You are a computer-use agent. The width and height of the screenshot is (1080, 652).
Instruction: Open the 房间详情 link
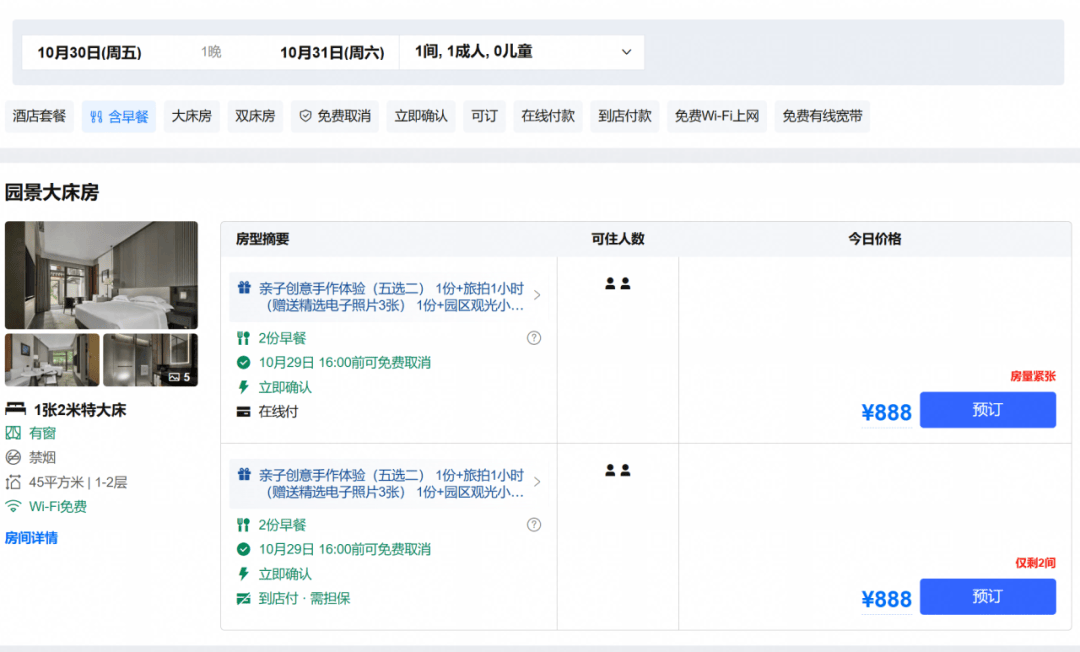32,538
